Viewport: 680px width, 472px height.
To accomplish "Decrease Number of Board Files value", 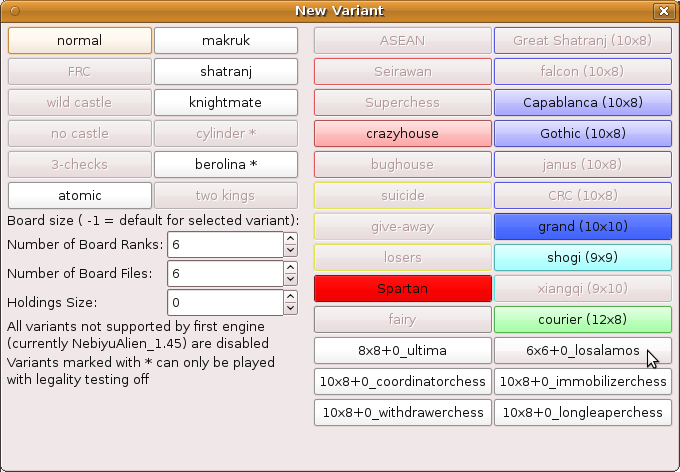I will 290,280.
